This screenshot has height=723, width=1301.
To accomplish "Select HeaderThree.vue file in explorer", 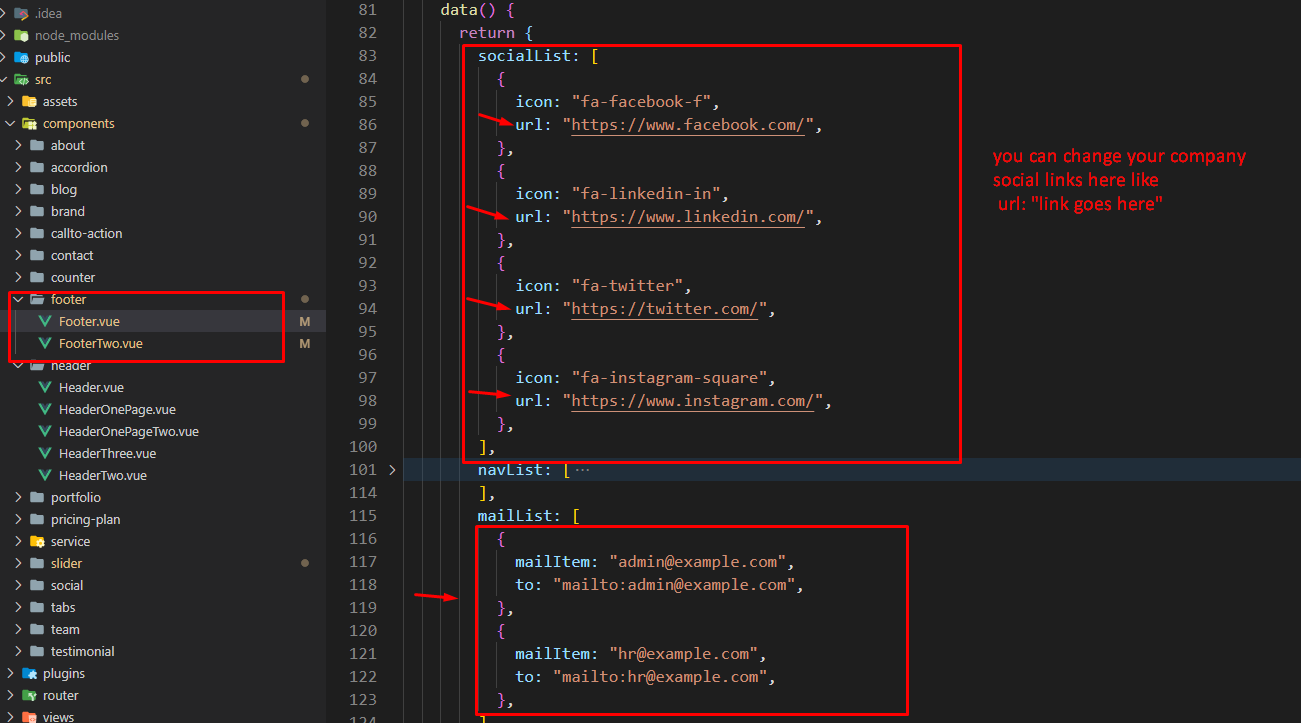I will (x=107, y=453).
